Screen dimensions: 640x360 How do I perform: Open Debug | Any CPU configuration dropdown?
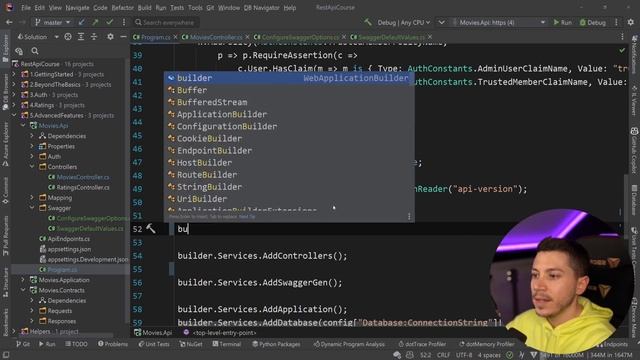coord(403,22)
